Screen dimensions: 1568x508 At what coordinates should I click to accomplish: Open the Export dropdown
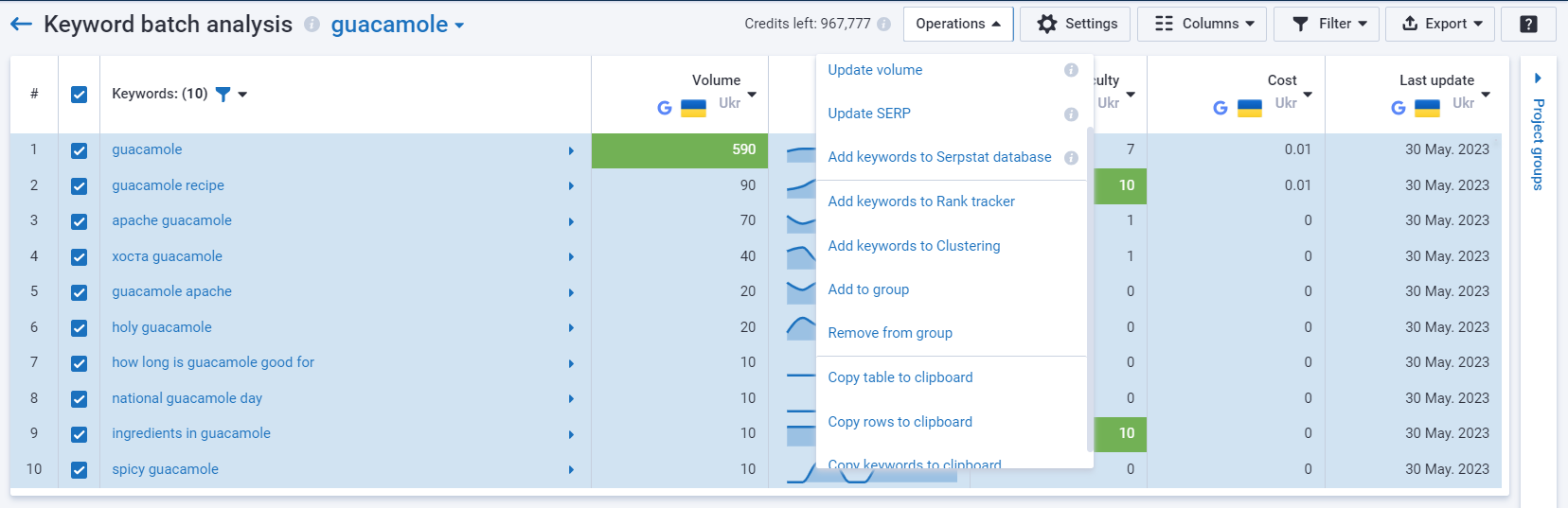tap(1440, 25)
